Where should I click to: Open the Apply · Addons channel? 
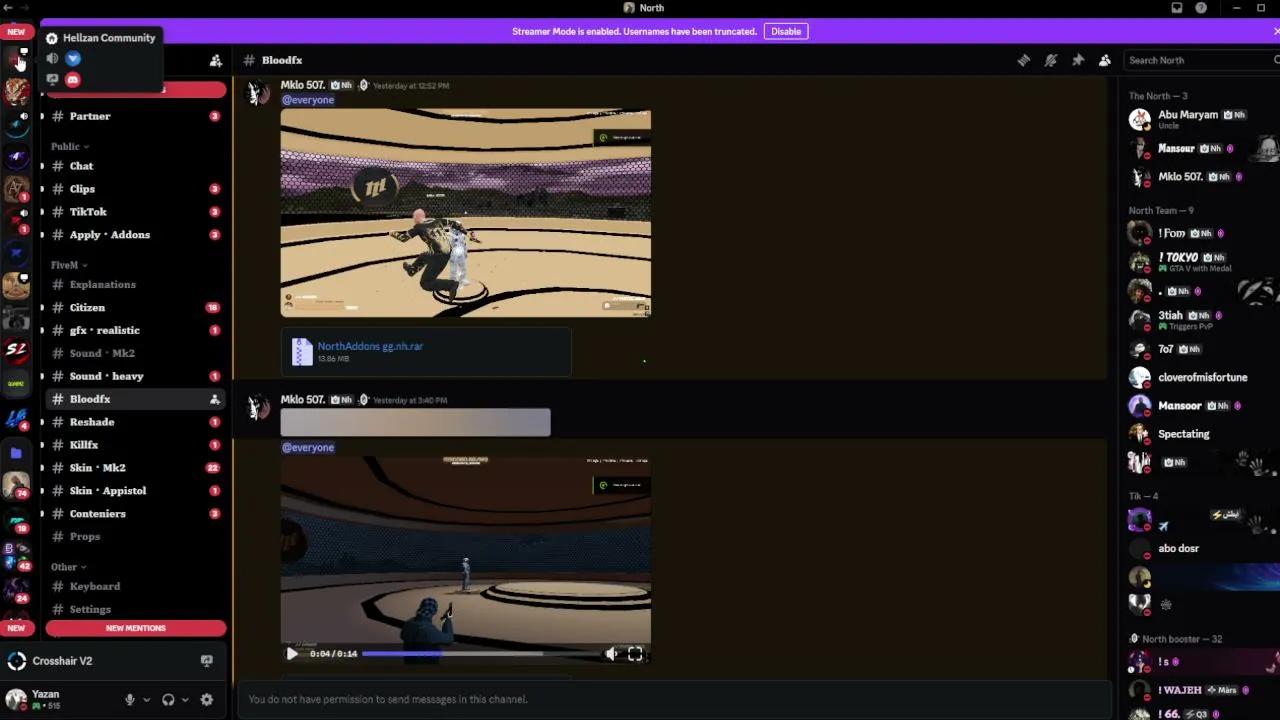(135, 235)
